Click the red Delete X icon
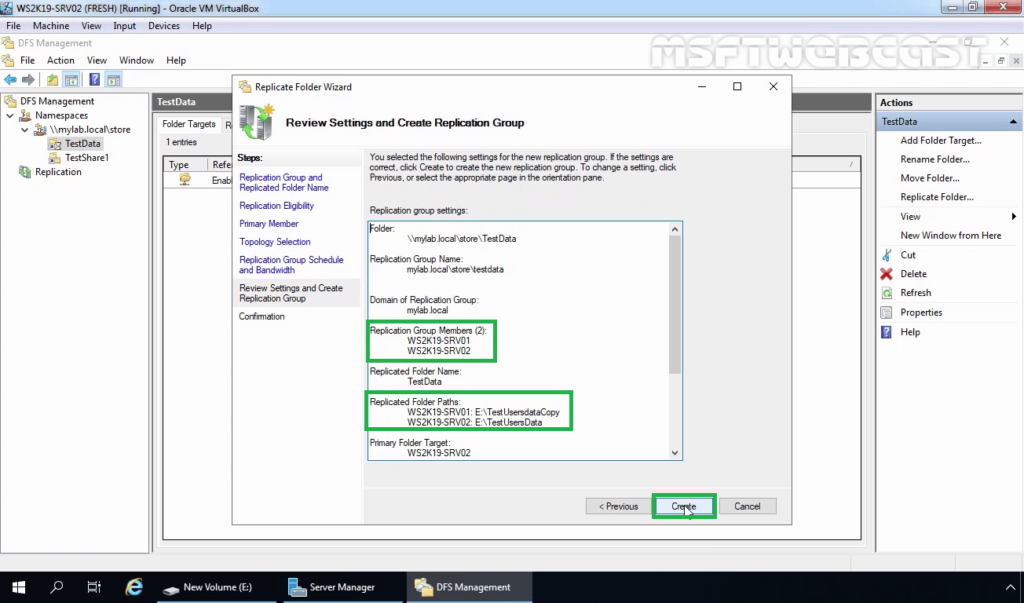 [886, 274]
